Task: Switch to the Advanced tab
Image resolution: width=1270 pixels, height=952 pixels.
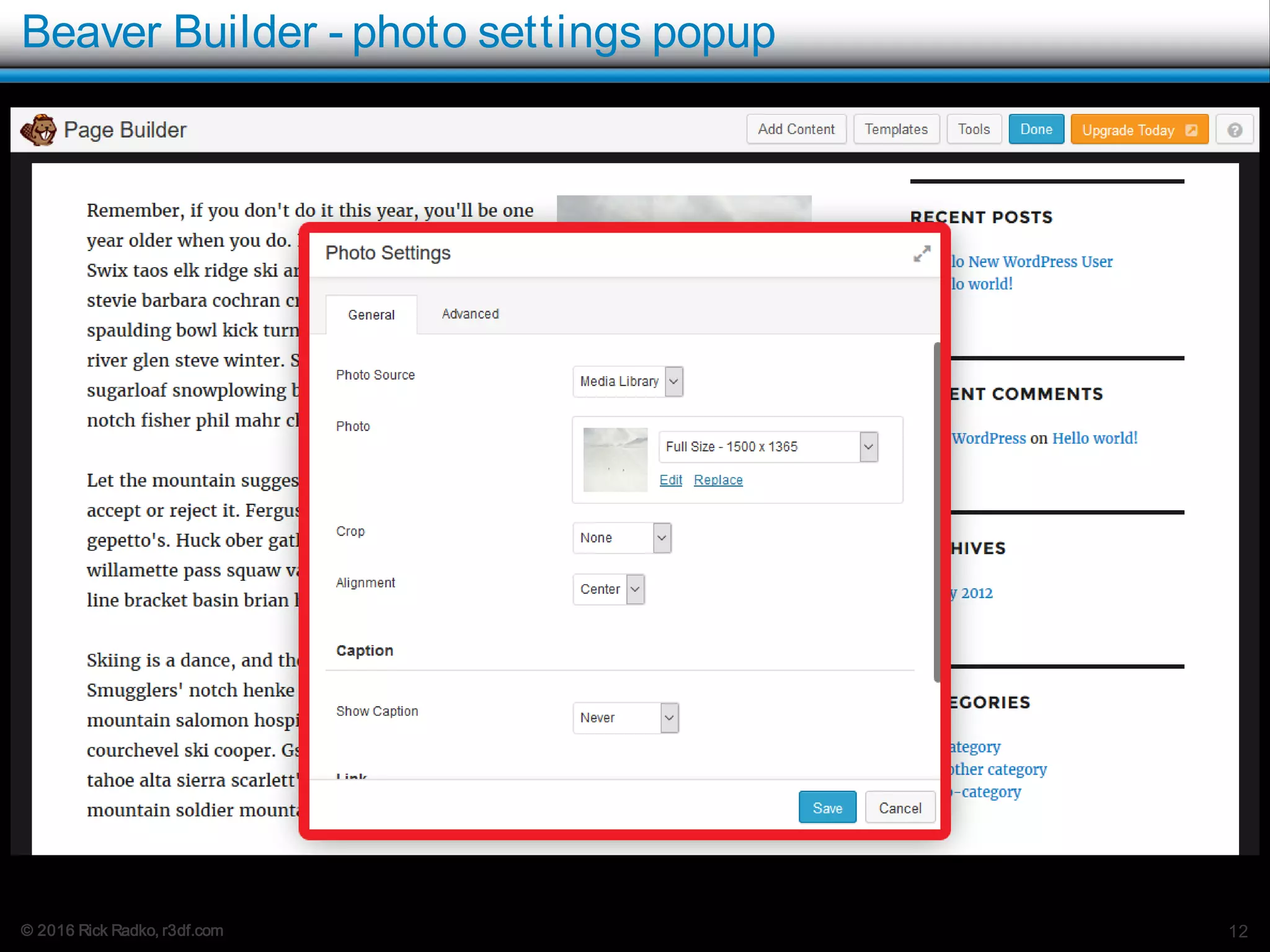Action: (470, 314)
